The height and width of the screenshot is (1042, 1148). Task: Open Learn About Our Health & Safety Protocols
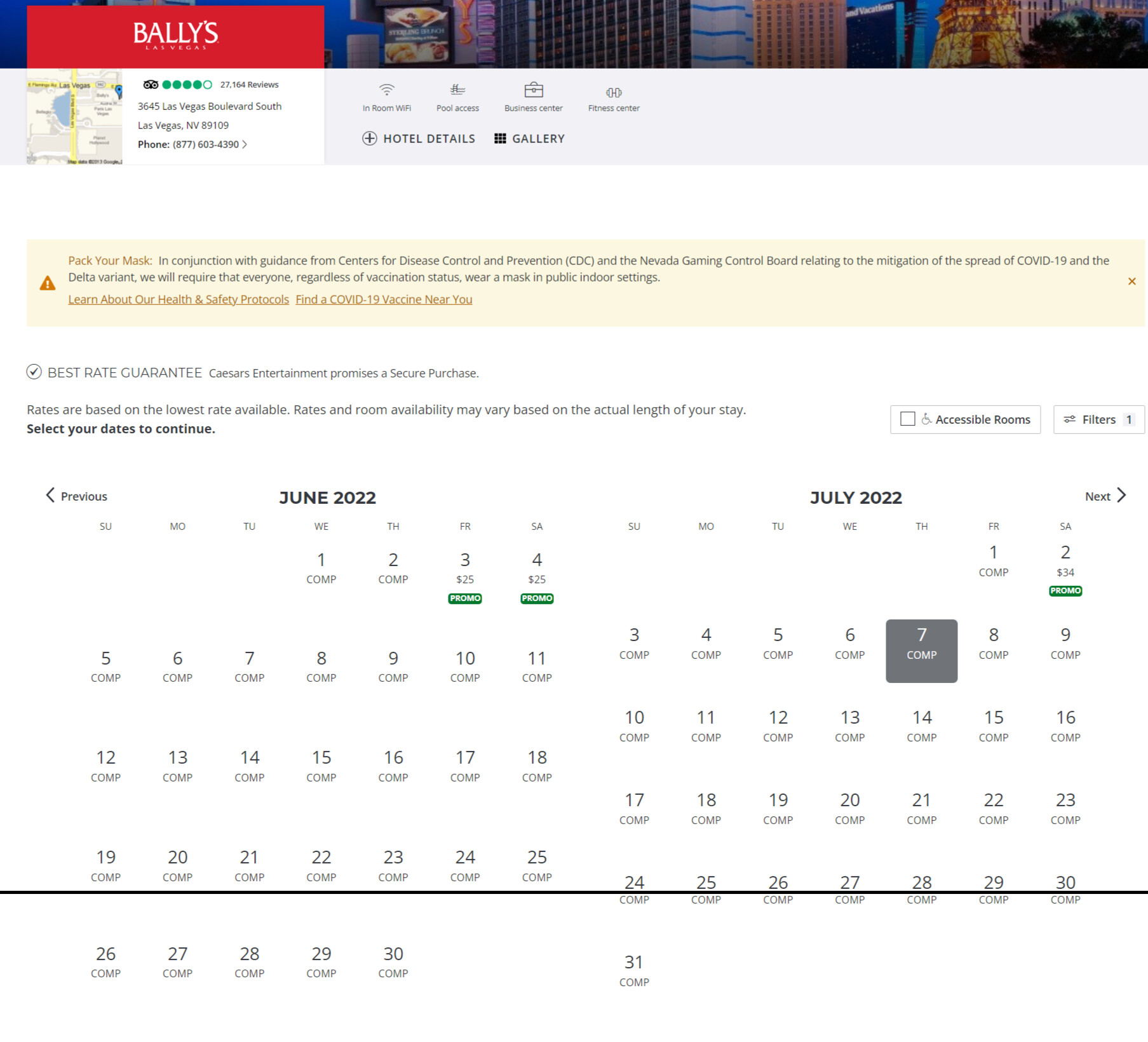179,299
